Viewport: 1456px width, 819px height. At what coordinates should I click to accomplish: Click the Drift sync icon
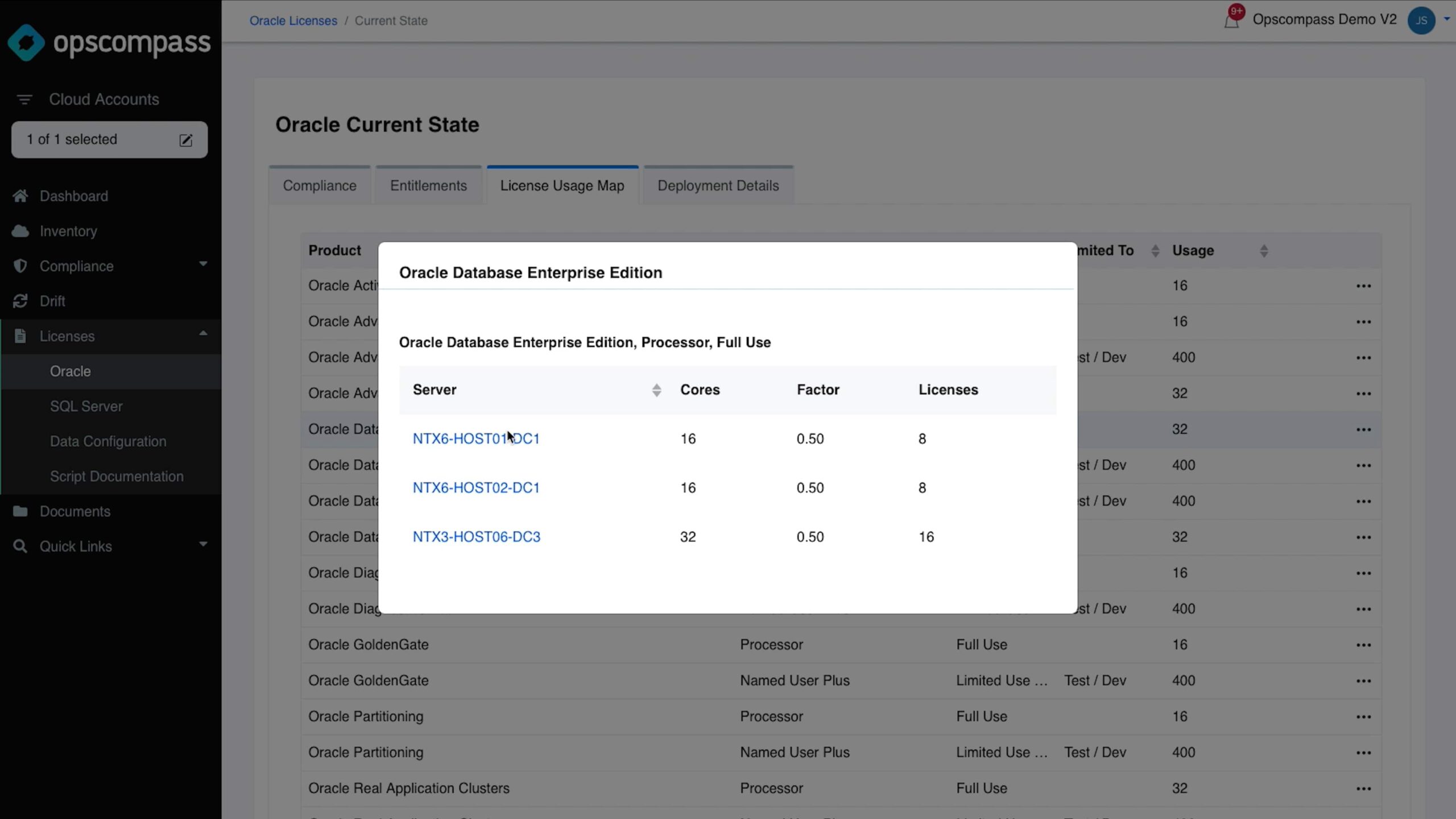point(20,301)
